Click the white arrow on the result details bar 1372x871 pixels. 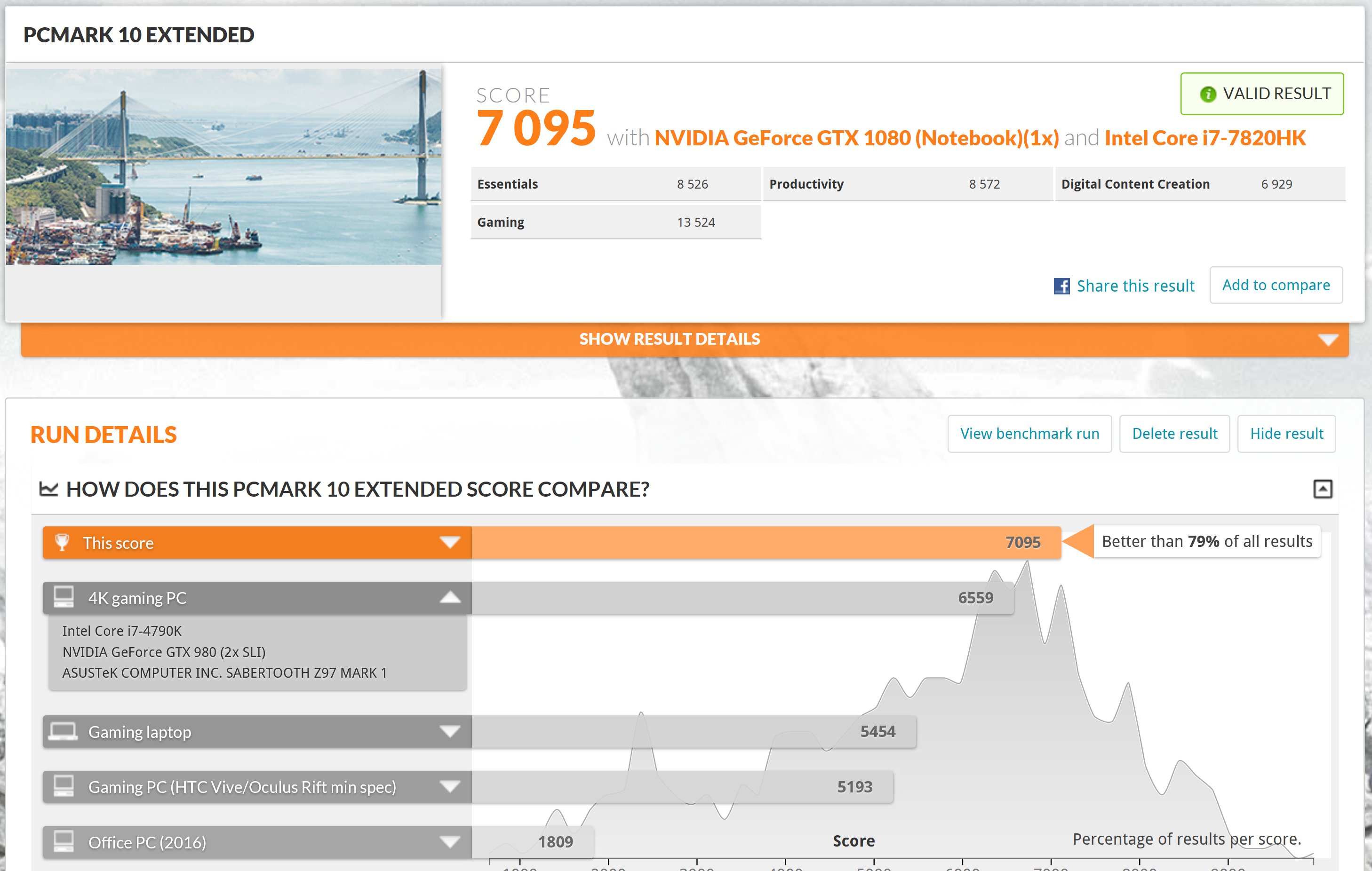[1328, 340]
